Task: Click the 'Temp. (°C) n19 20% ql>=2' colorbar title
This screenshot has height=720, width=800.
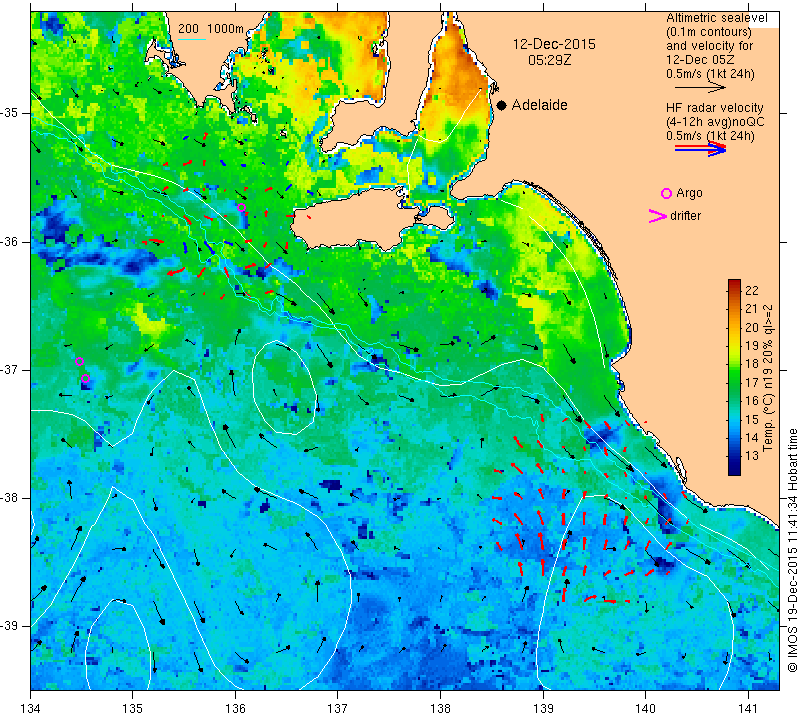Action: pos(768,378)
